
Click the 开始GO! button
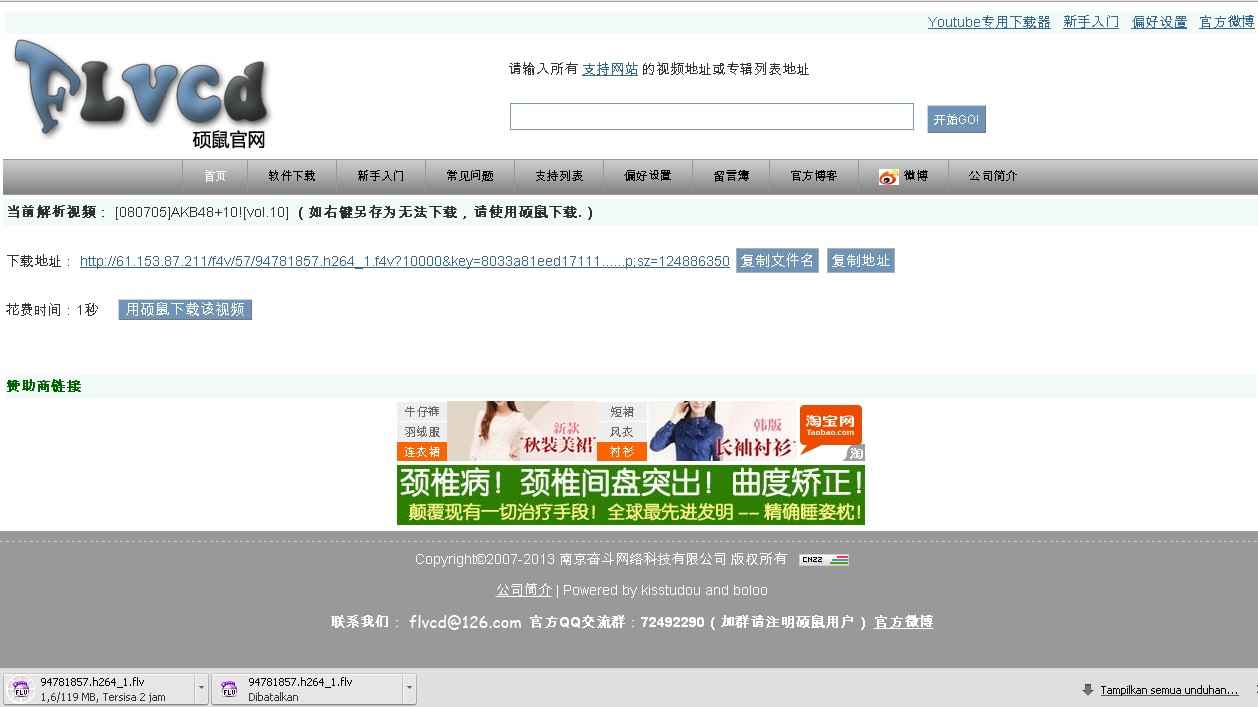point(956,119)
